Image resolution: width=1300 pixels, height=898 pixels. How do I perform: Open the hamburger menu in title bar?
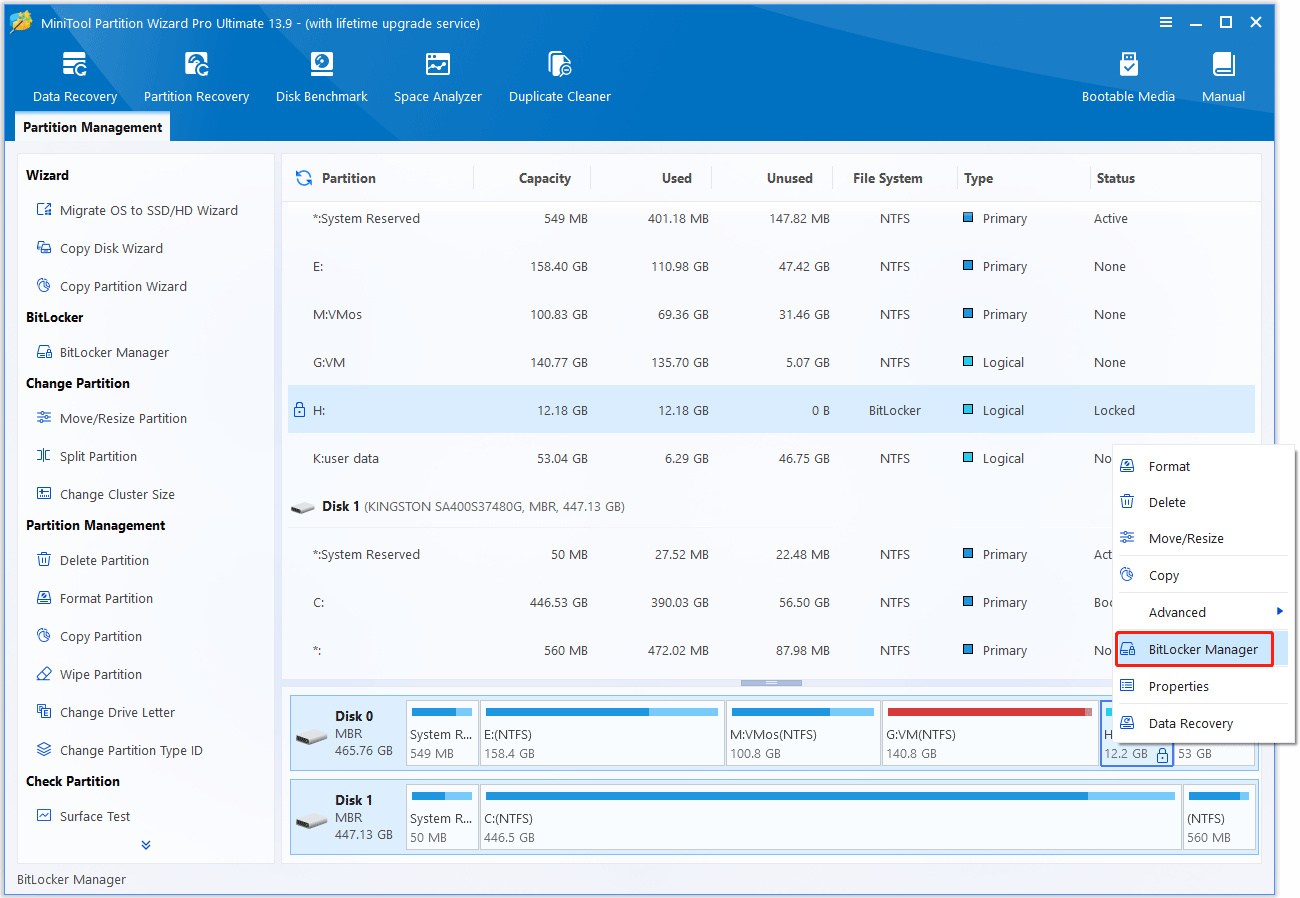coord(1166,22)
